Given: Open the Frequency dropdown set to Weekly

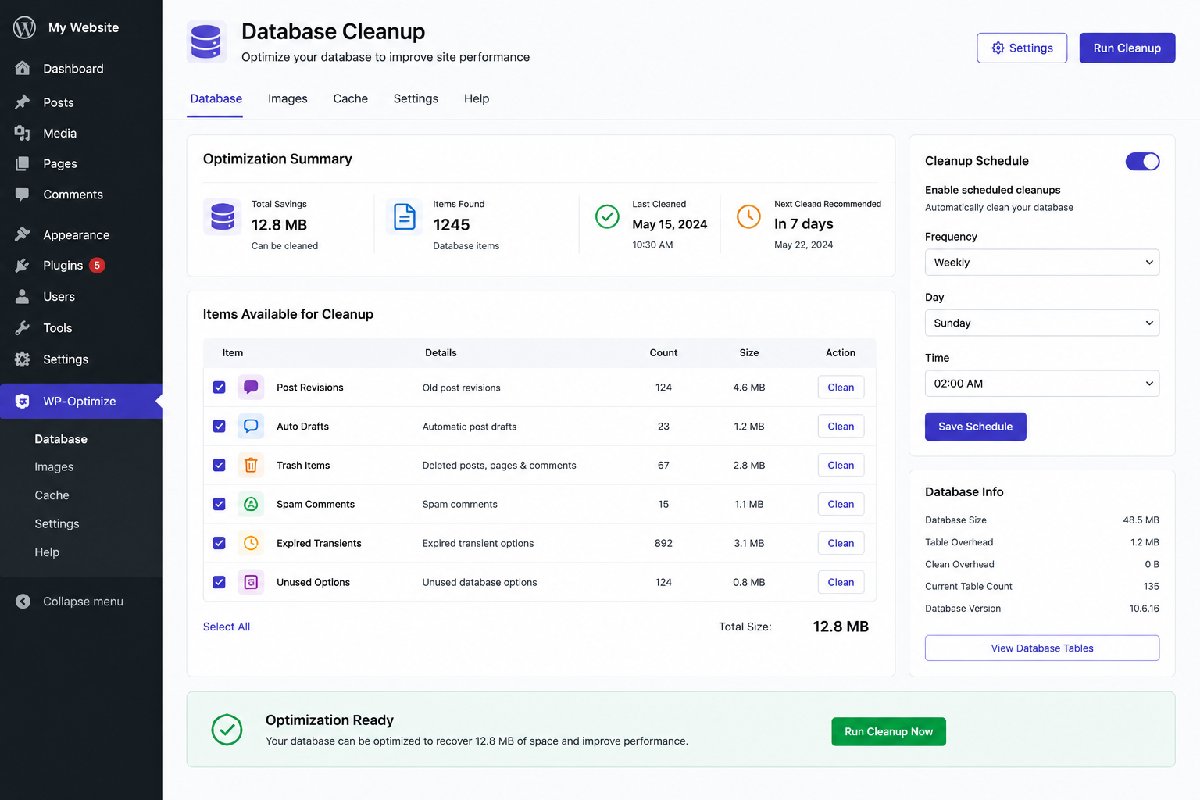Looking at the screenshot, I should click(1042, 262).
